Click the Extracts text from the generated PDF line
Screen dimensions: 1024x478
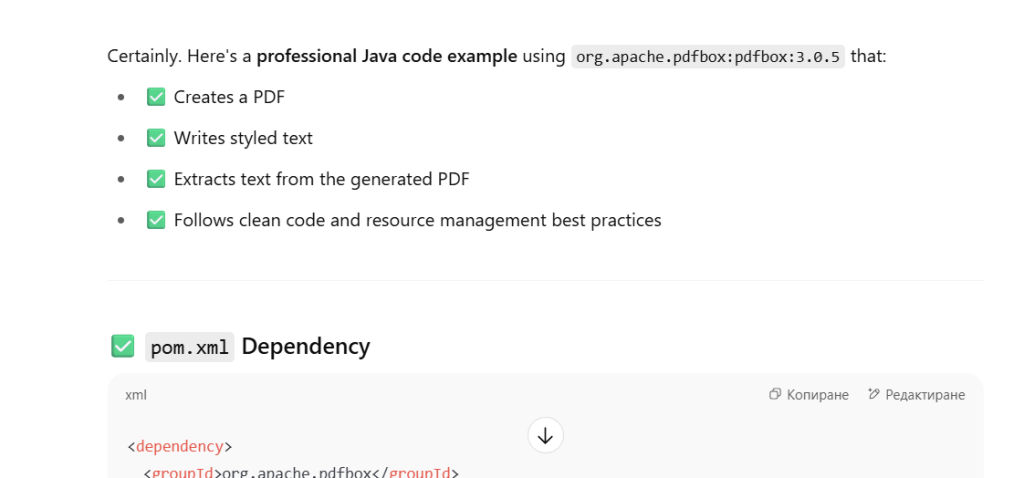321,179
